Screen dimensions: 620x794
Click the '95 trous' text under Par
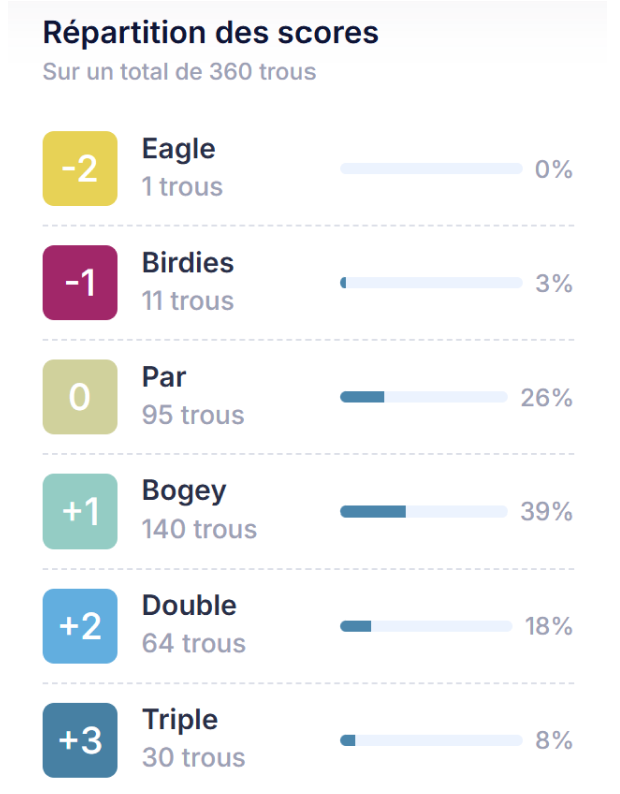(x=193, y=415)
